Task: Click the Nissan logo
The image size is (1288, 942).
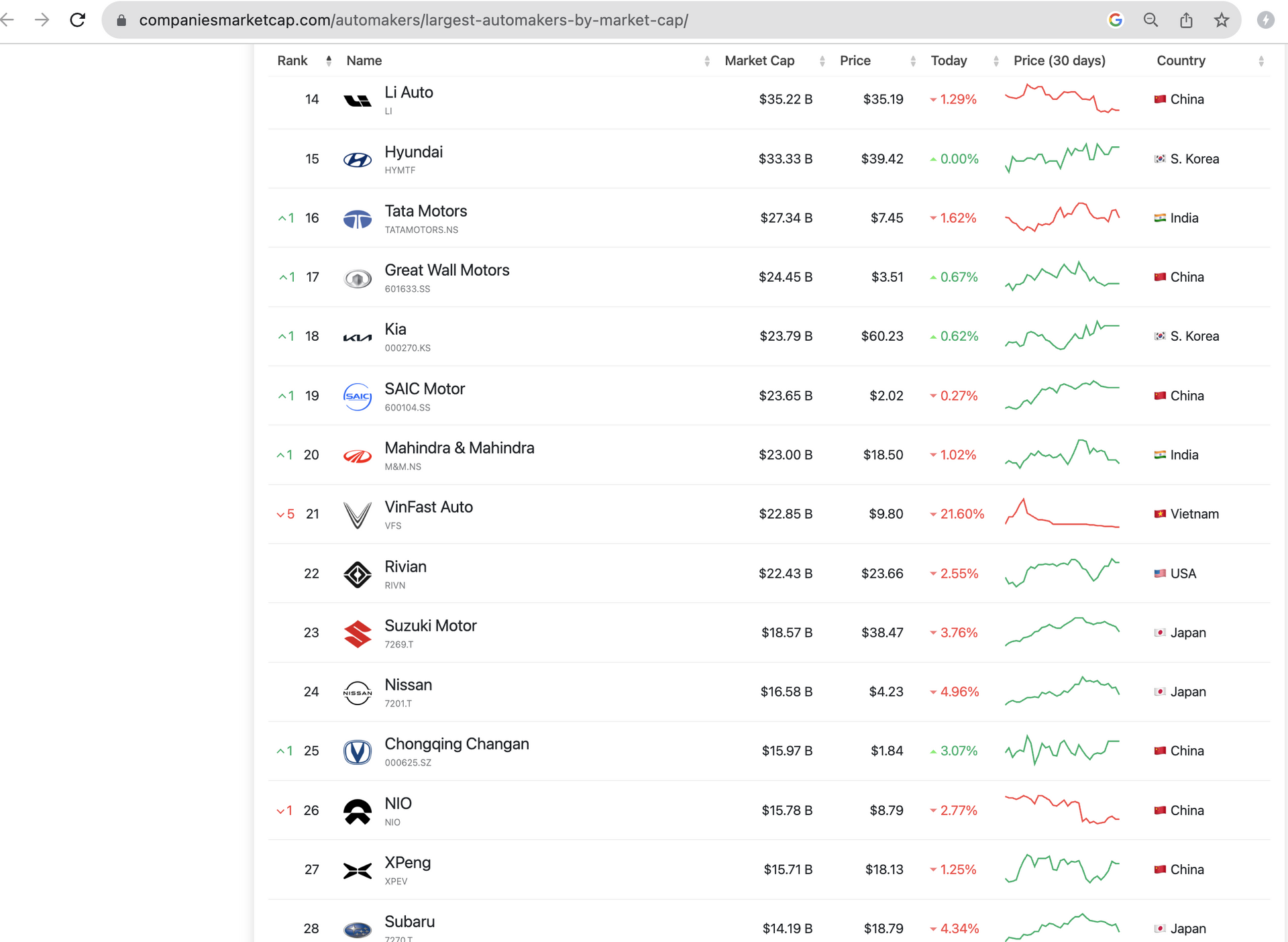Action: point(357,692)
